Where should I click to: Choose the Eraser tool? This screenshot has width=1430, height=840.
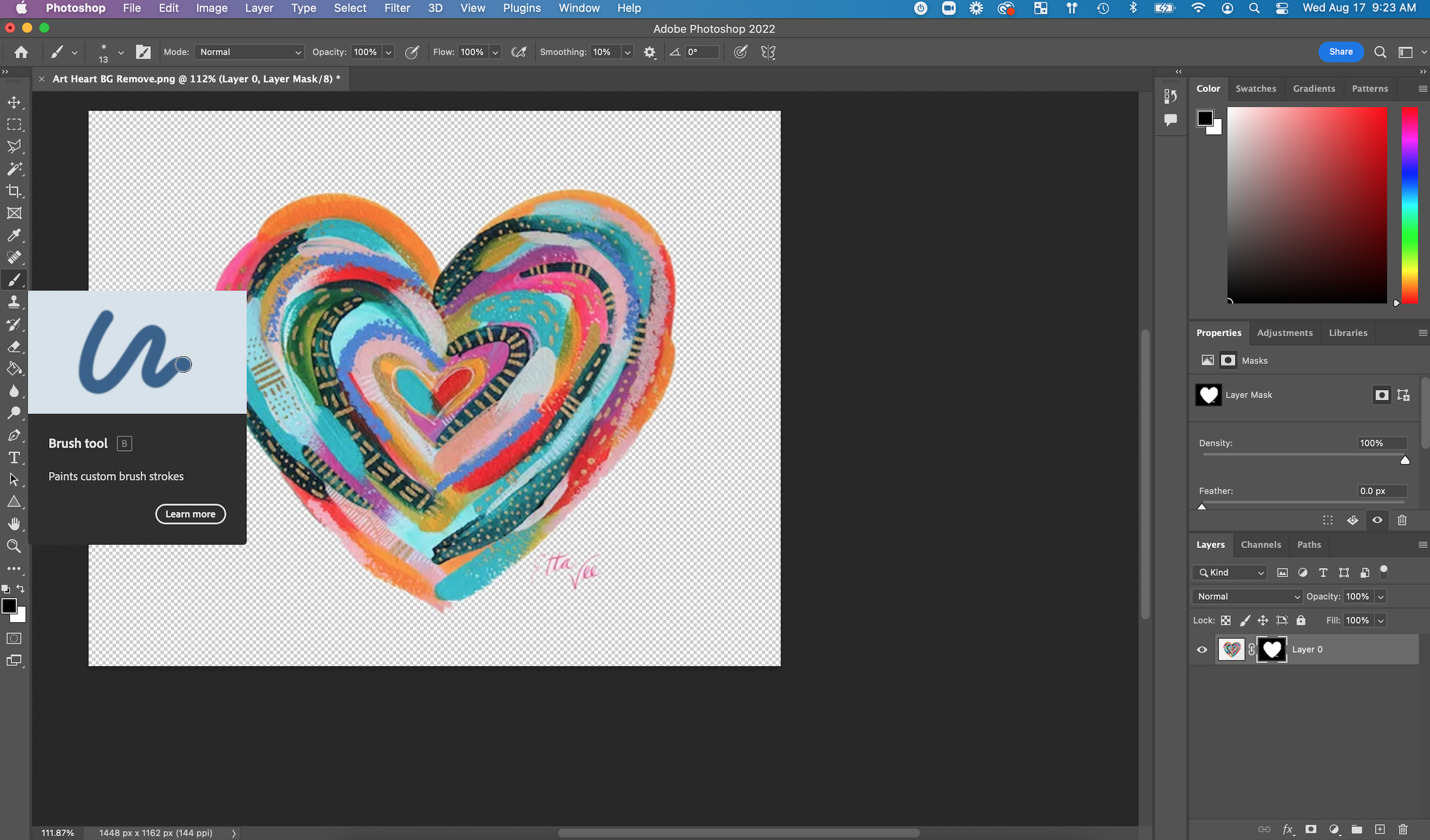coord(14,347)
